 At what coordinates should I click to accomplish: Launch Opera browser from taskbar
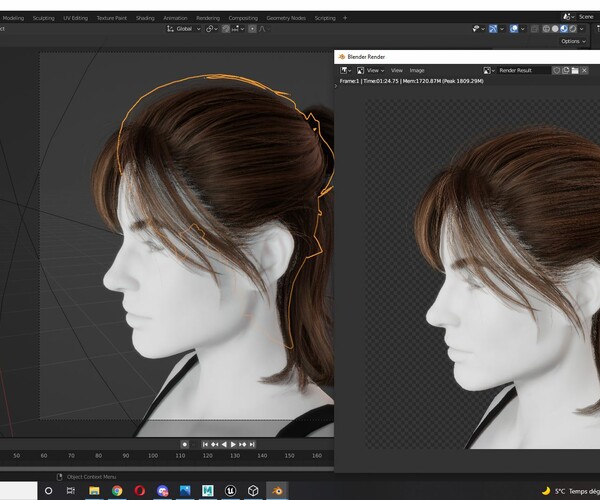click(x=140, y=490)
